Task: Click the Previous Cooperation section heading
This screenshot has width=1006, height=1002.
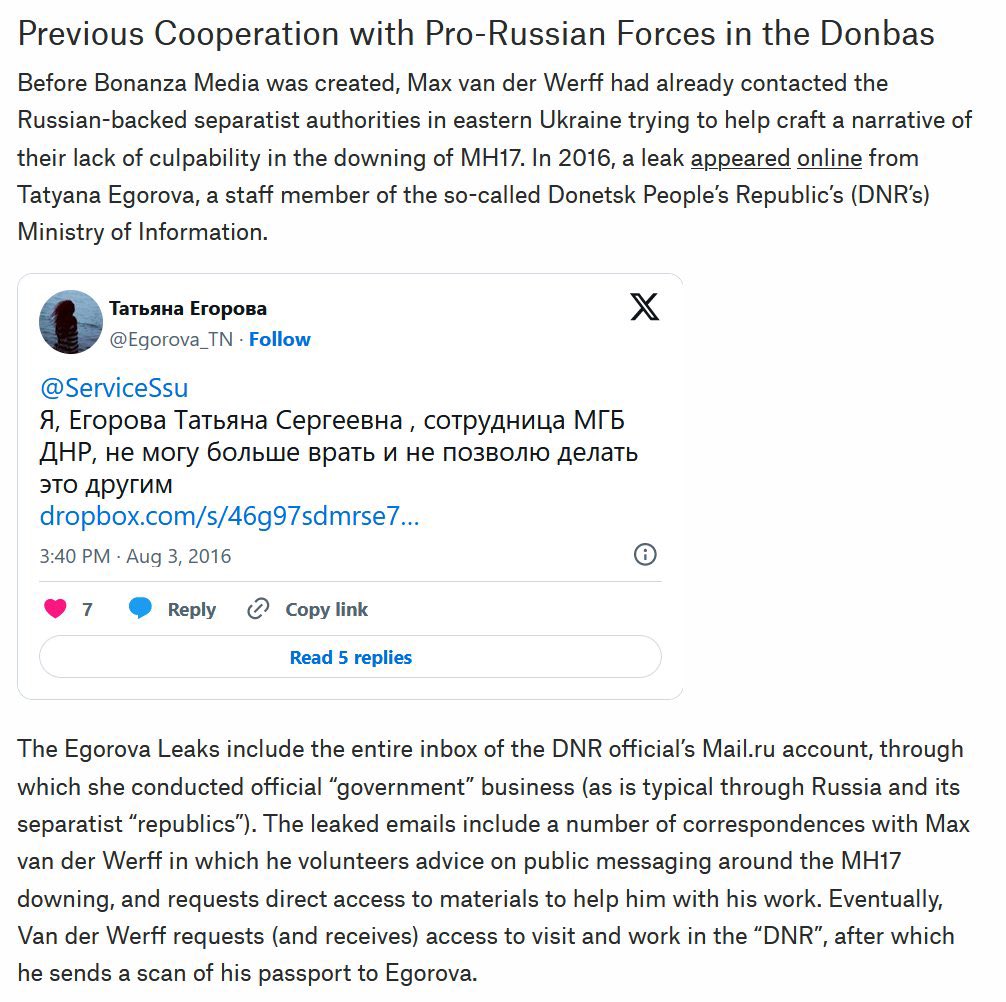Action: (x=475, y=33)
